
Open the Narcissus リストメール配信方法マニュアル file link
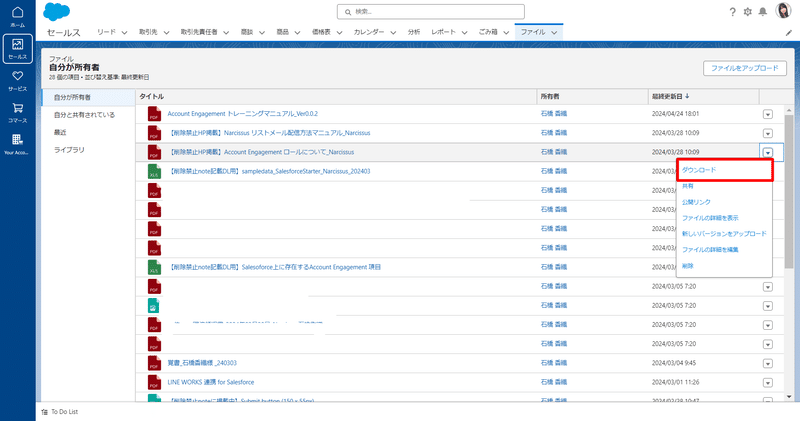[269, 133]
